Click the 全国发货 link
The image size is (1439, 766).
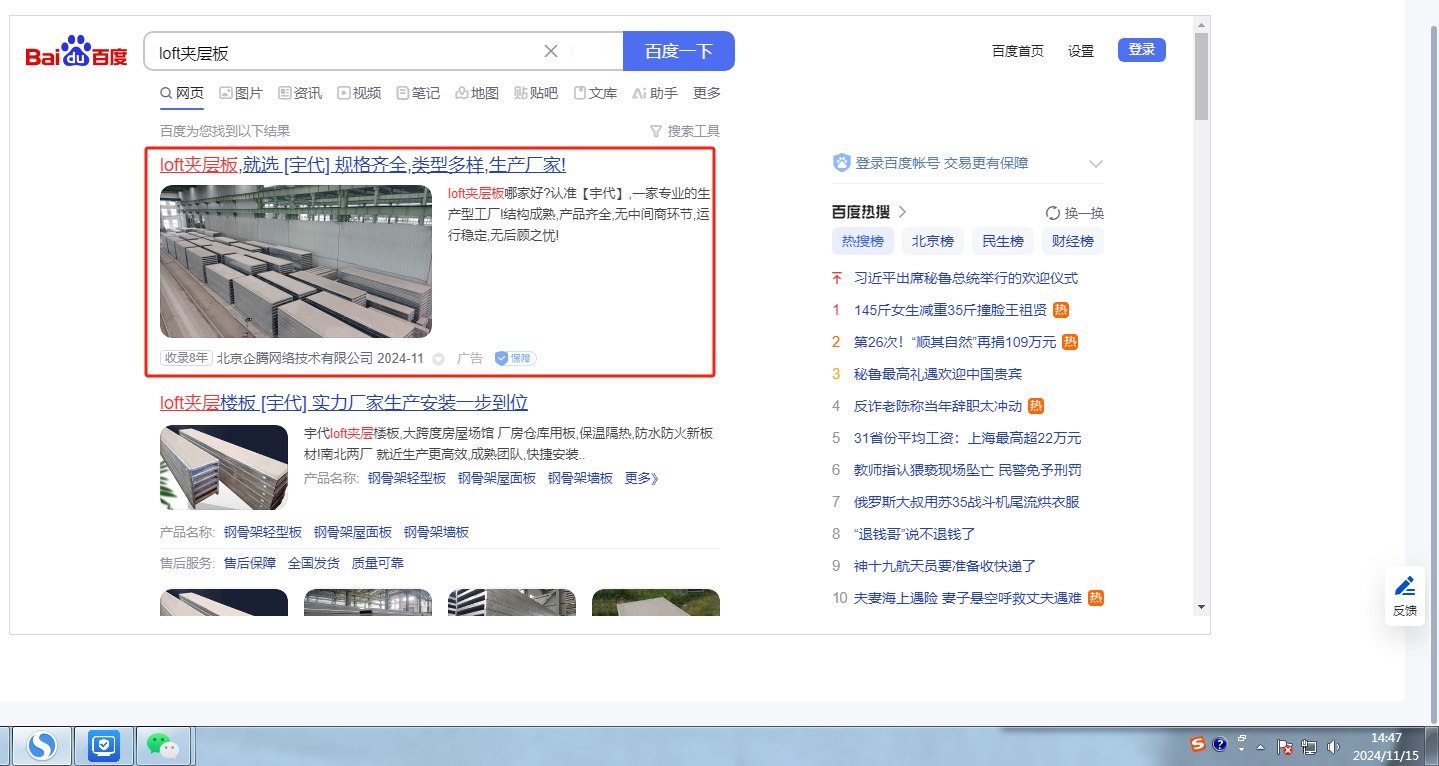(314, 563)
